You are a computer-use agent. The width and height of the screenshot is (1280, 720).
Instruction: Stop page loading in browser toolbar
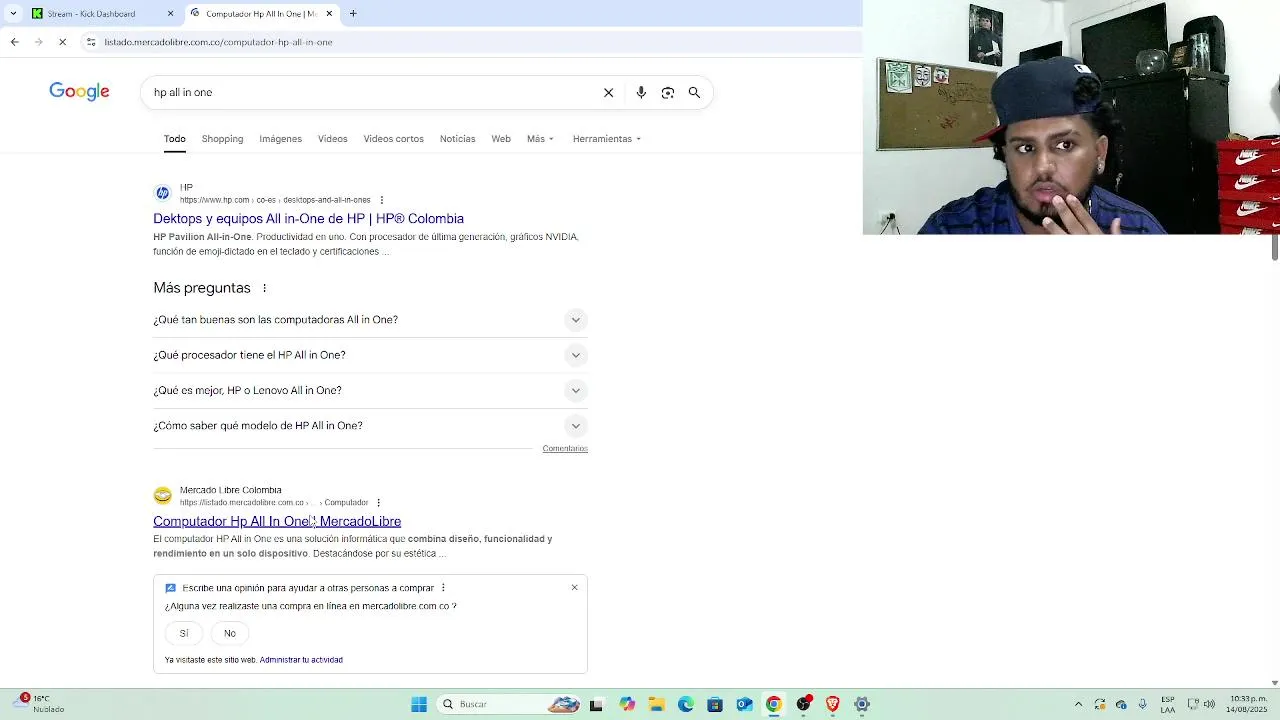[62, 42]
